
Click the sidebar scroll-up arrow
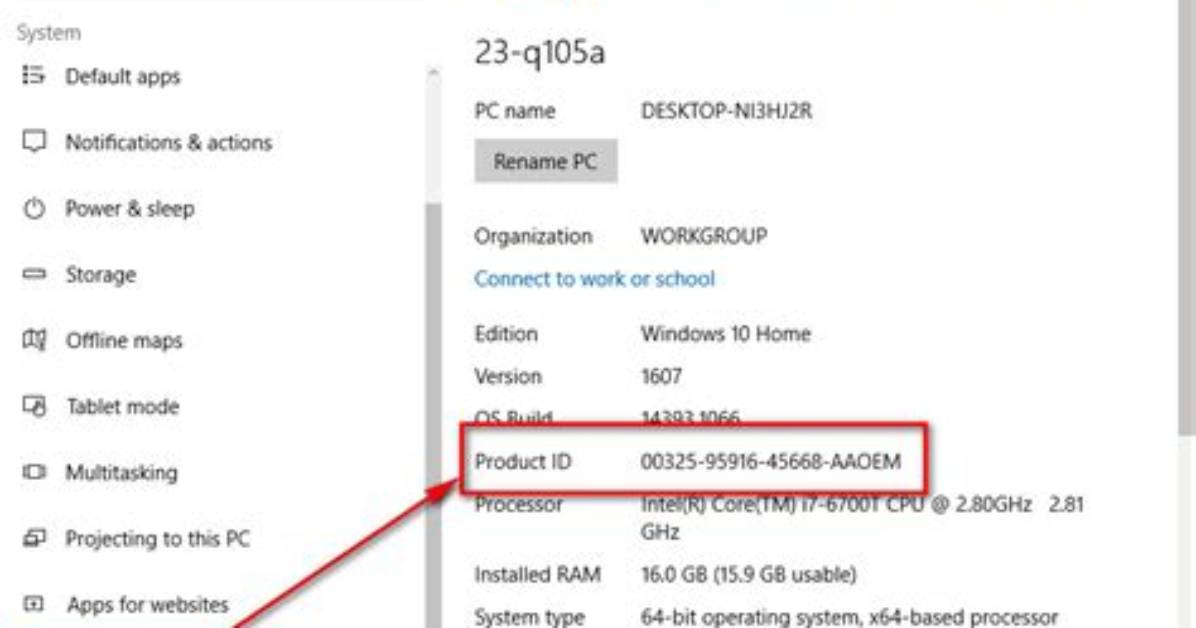pyautogui.click(x=433, y=74)
